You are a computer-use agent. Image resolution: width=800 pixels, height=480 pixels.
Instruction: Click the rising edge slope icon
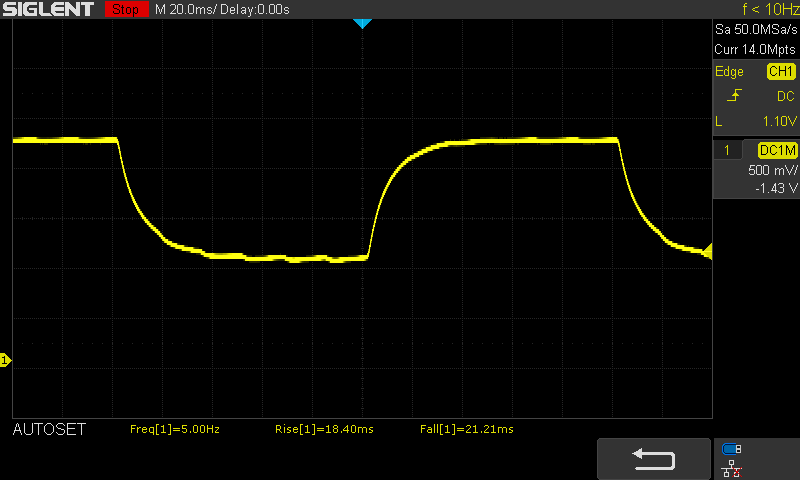734,95
